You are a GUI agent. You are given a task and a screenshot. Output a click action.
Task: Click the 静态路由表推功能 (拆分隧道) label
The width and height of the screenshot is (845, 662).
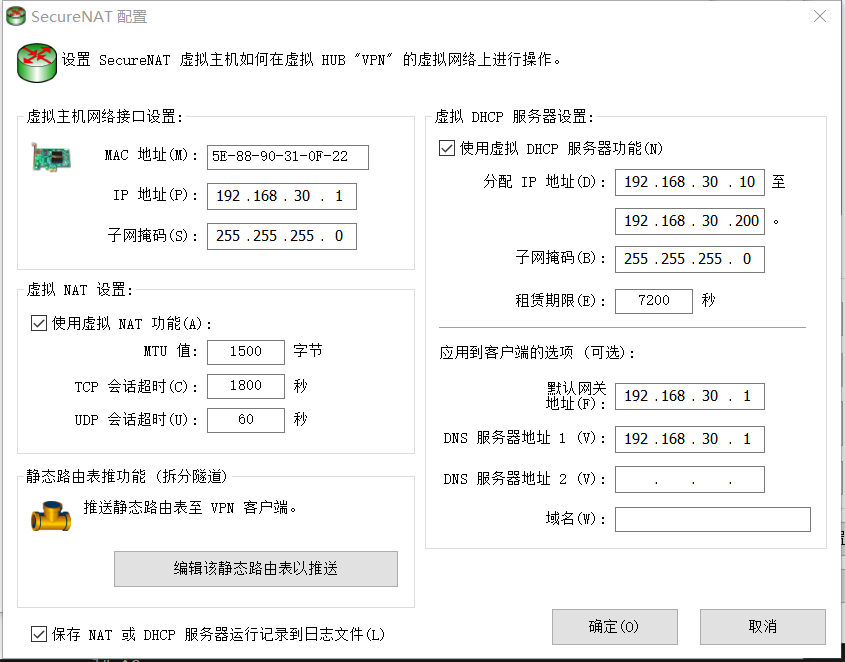(127, 477)
